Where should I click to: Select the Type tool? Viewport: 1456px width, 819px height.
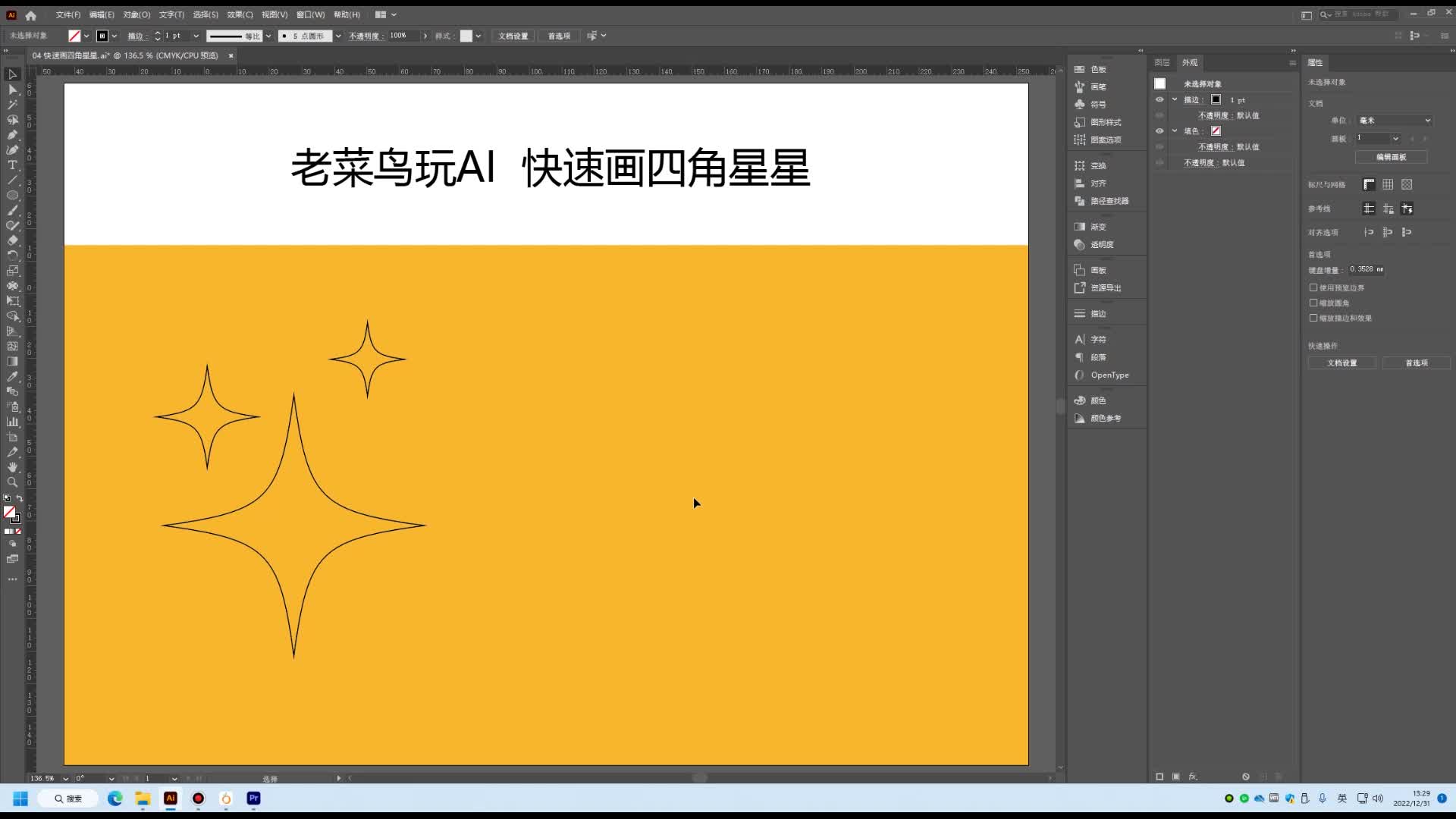(x=12, y=165)
